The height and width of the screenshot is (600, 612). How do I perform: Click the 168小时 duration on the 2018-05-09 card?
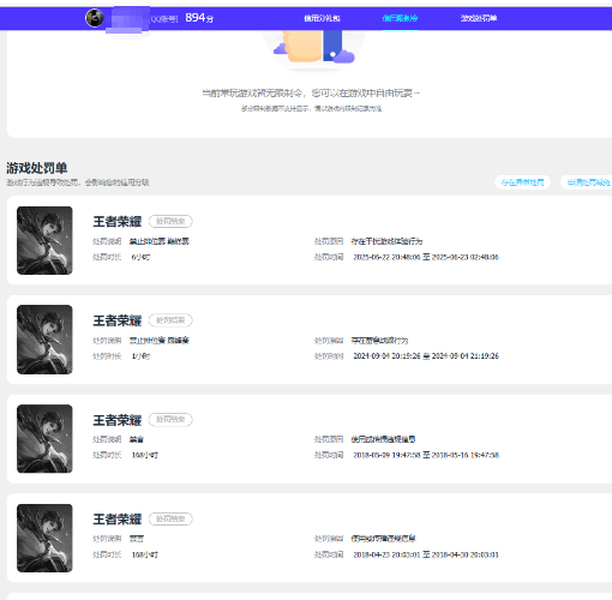pos(145,455)
